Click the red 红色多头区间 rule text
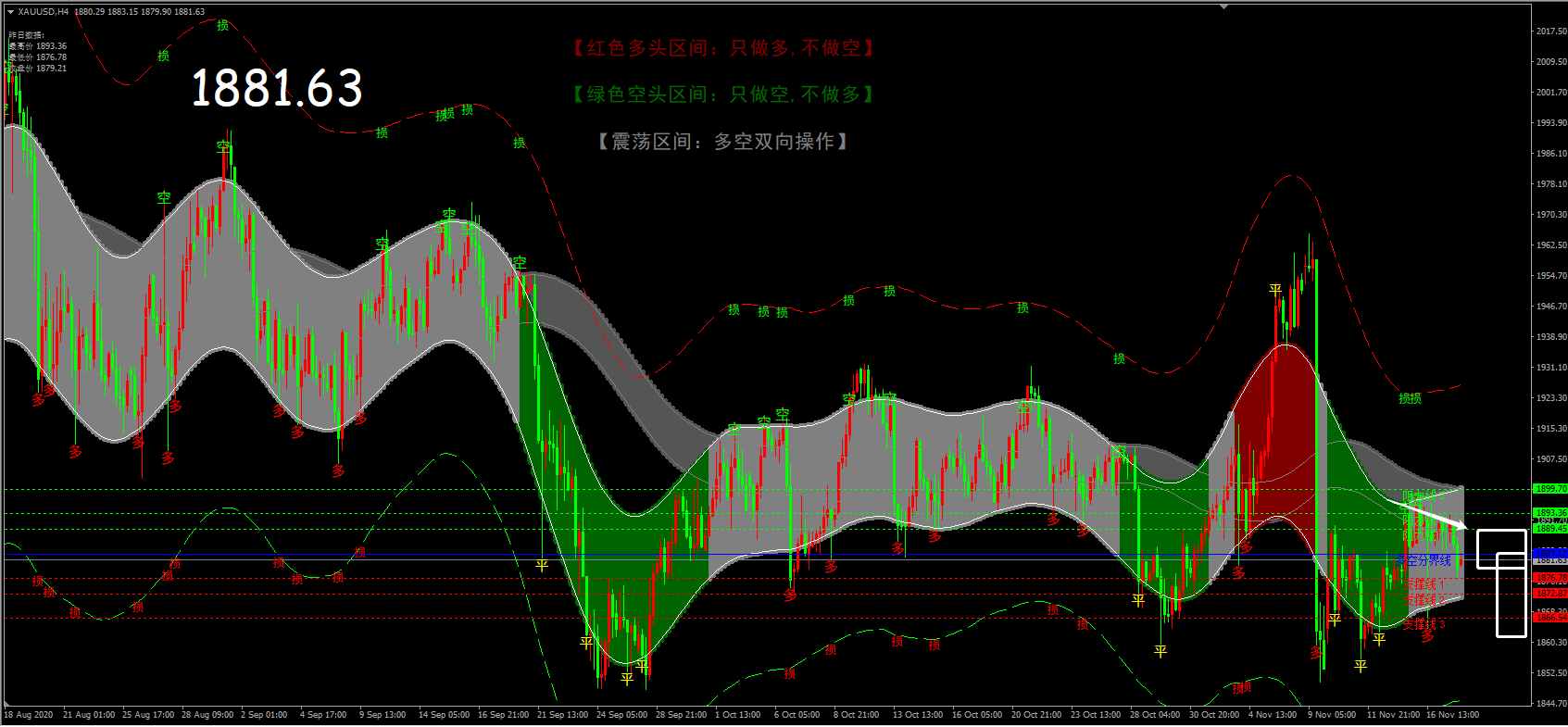The width and height of the screenshot is (1568, 727). click(723, 48)
